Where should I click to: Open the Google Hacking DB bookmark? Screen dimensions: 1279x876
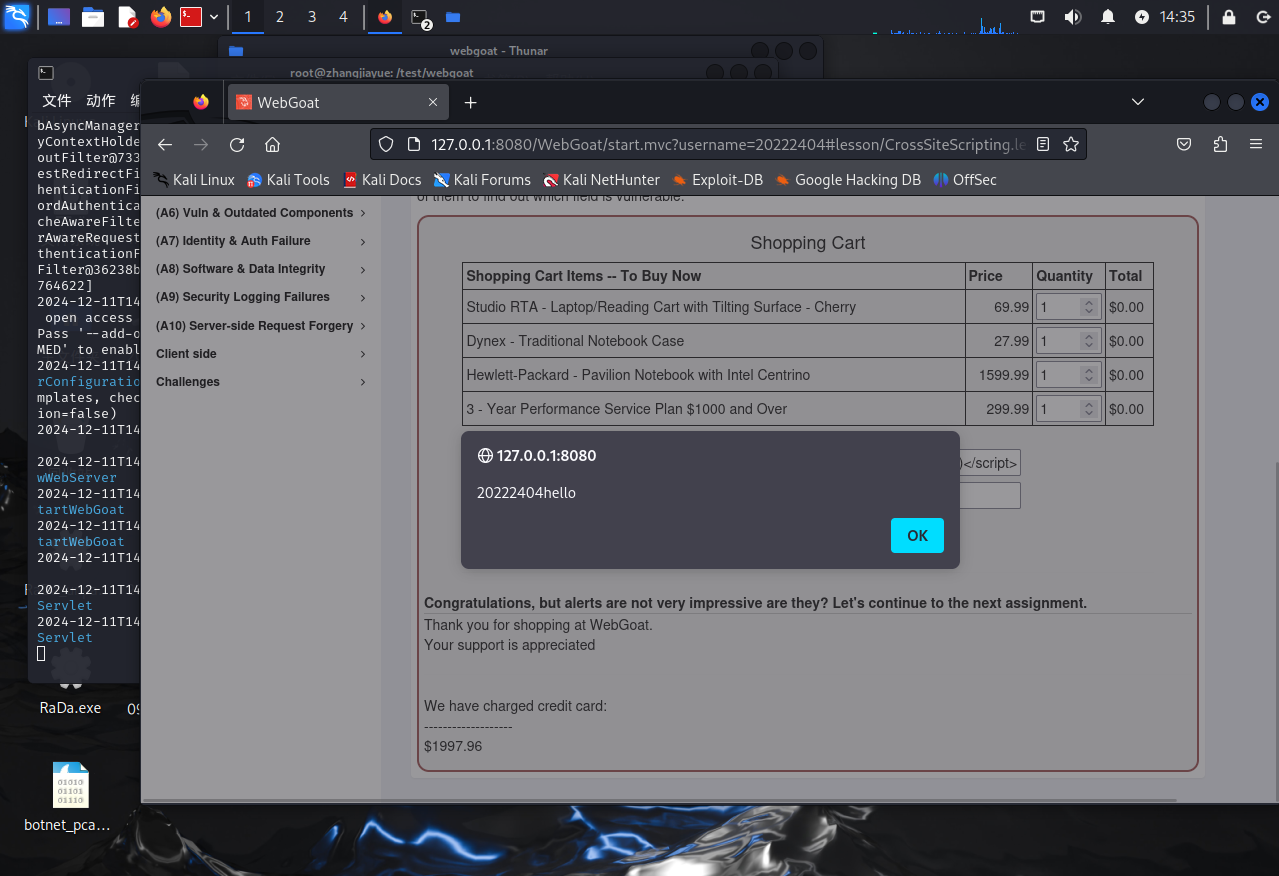click(848, 180)
